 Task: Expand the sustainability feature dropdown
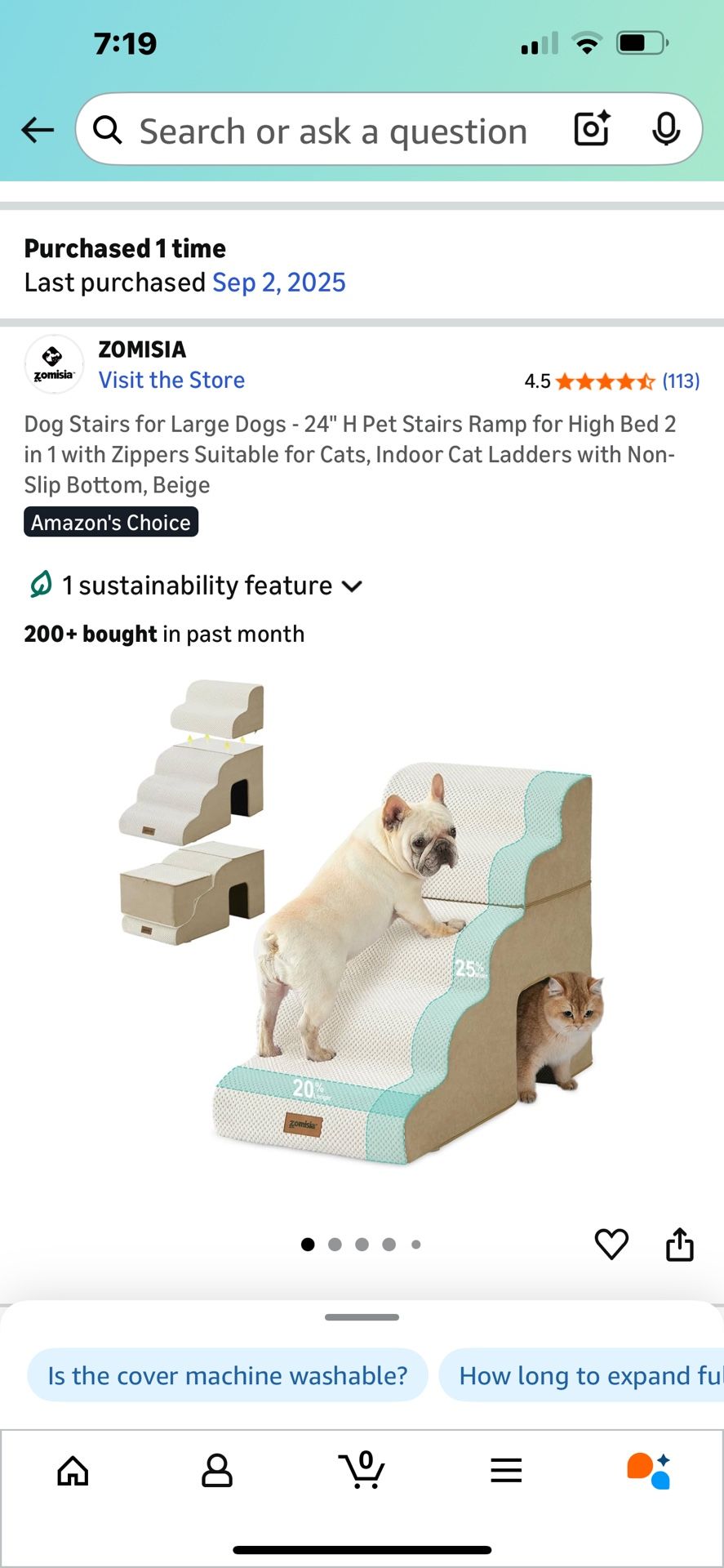(x=195, y=586)
